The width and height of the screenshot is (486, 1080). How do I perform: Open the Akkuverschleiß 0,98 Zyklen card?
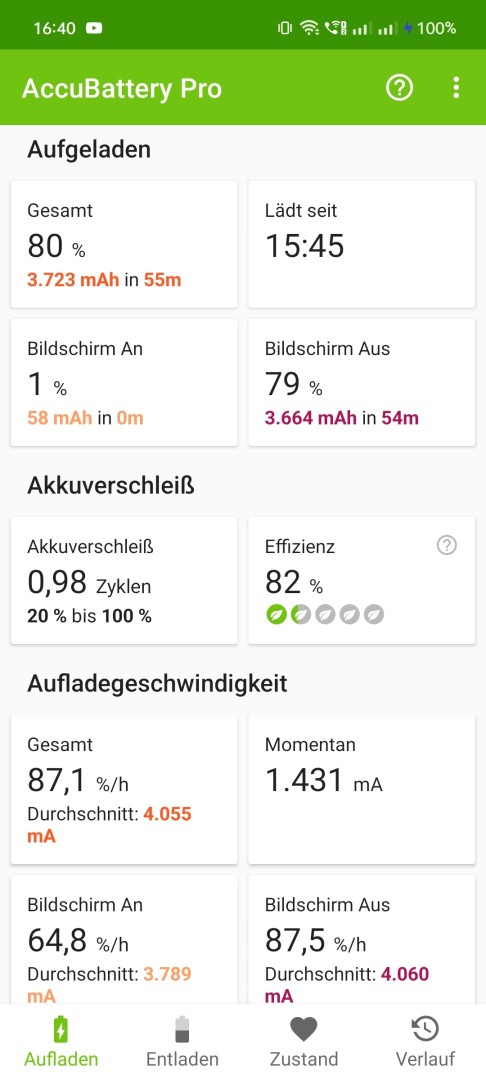click(124, 580)
